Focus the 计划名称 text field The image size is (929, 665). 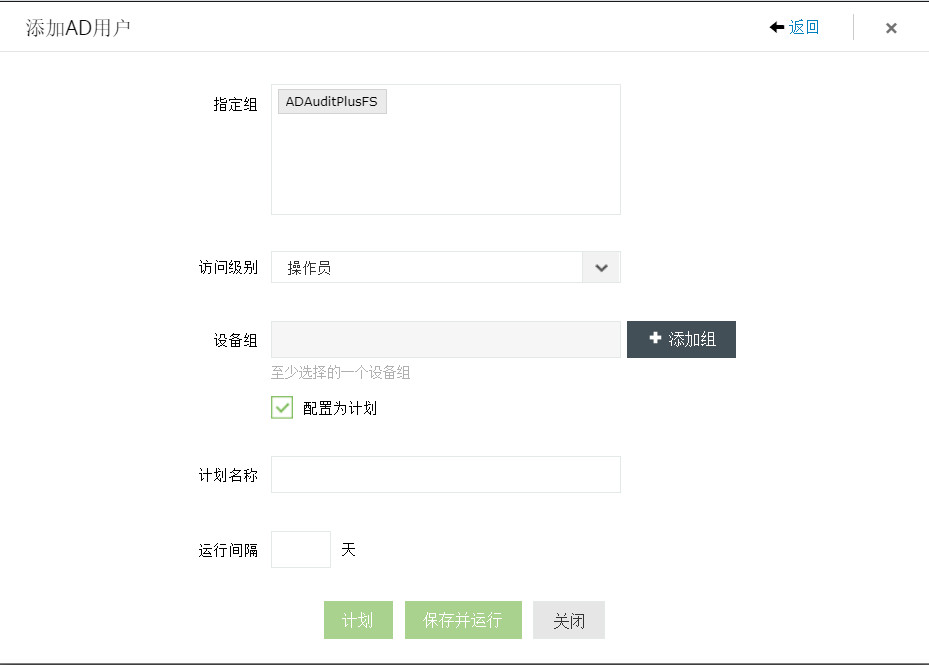(445, 475)
